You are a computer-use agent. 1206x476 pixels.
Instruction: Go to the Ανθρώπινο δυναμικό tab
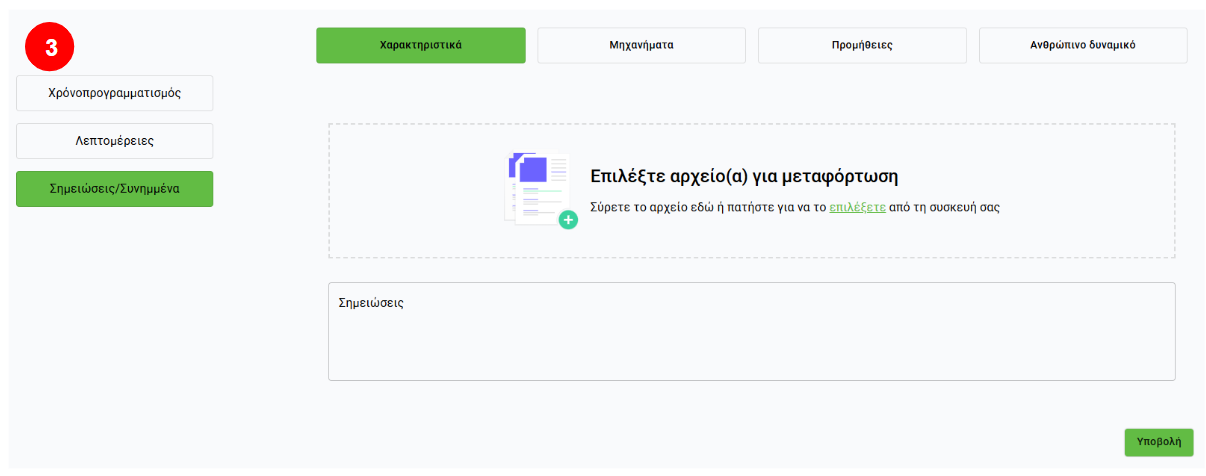(x=1083, y=45)
